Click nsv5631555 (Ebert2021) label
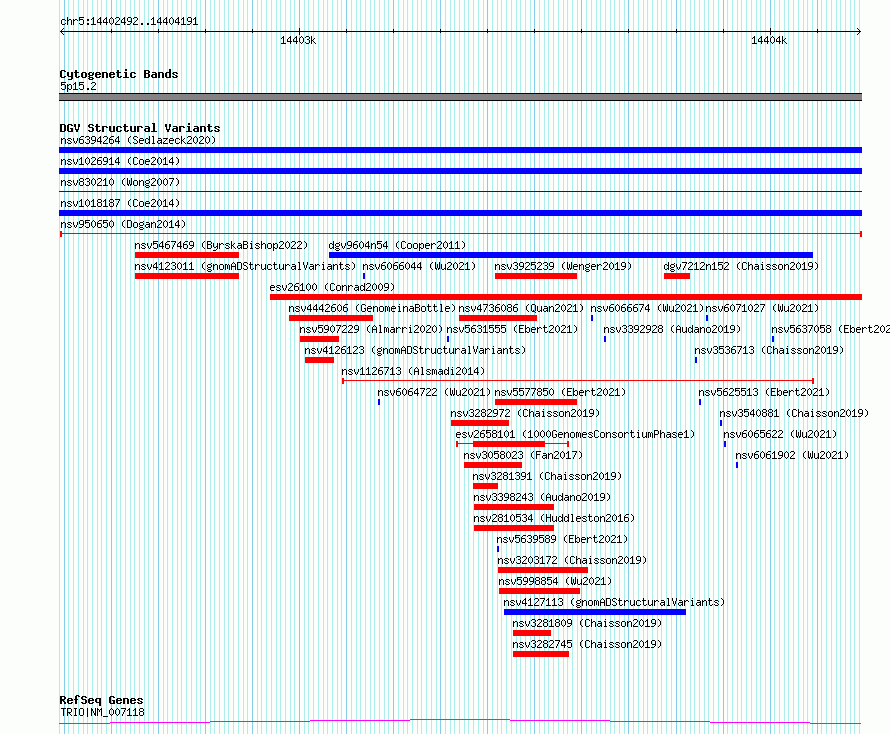890x734 pixels. [x=512, y=329]
